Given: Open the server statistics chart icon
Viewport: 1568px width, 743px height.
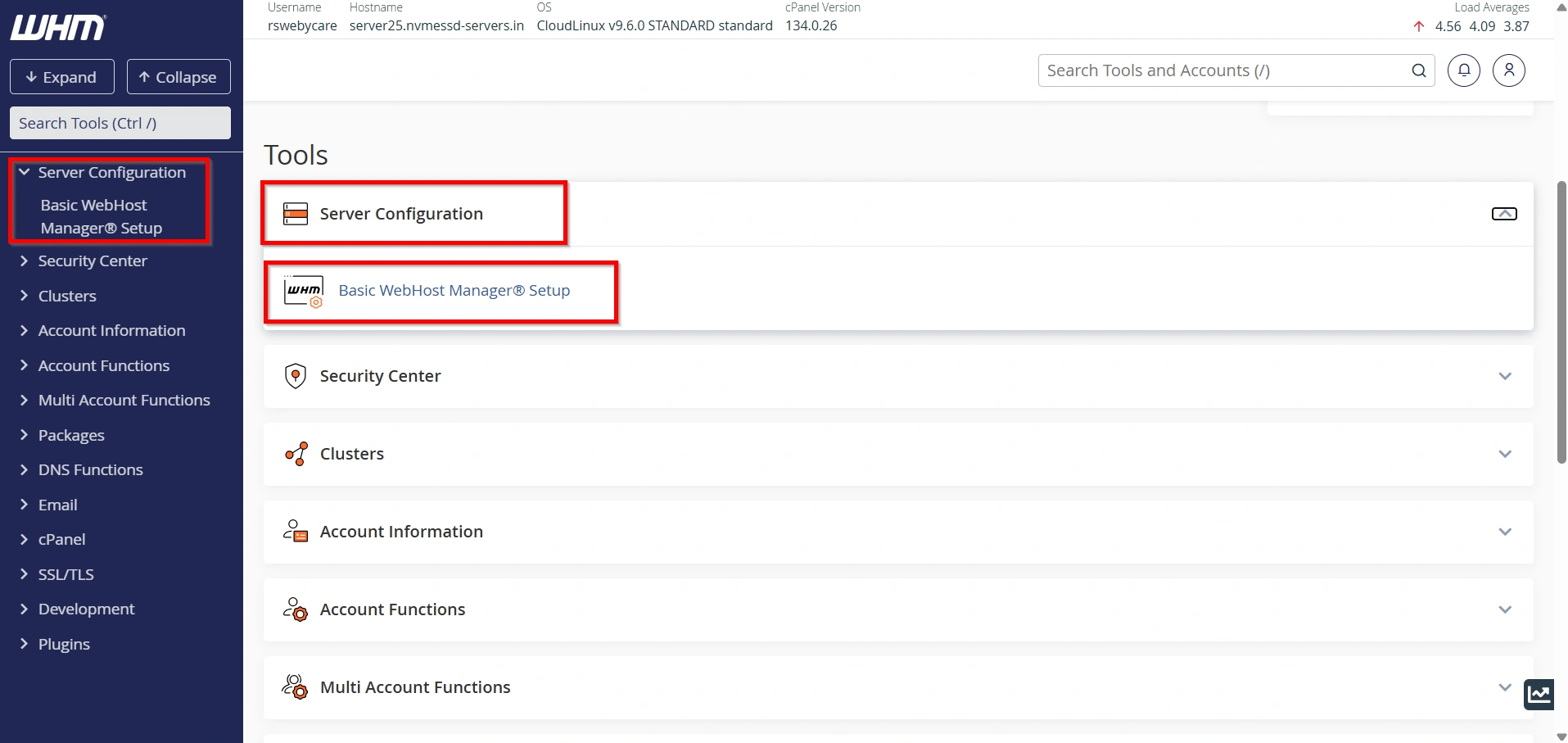Looking at the screenshot, I should coord(1539,695).
